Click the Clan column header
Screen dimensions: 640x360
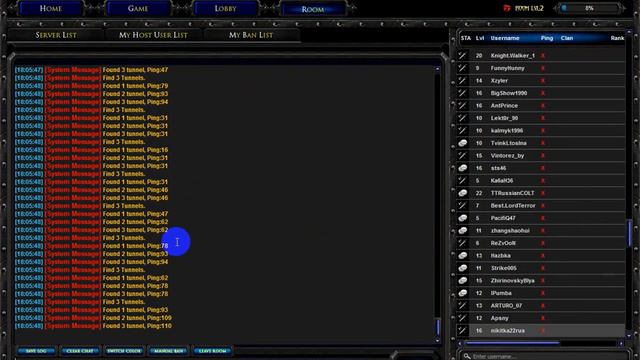pos(567,38)
